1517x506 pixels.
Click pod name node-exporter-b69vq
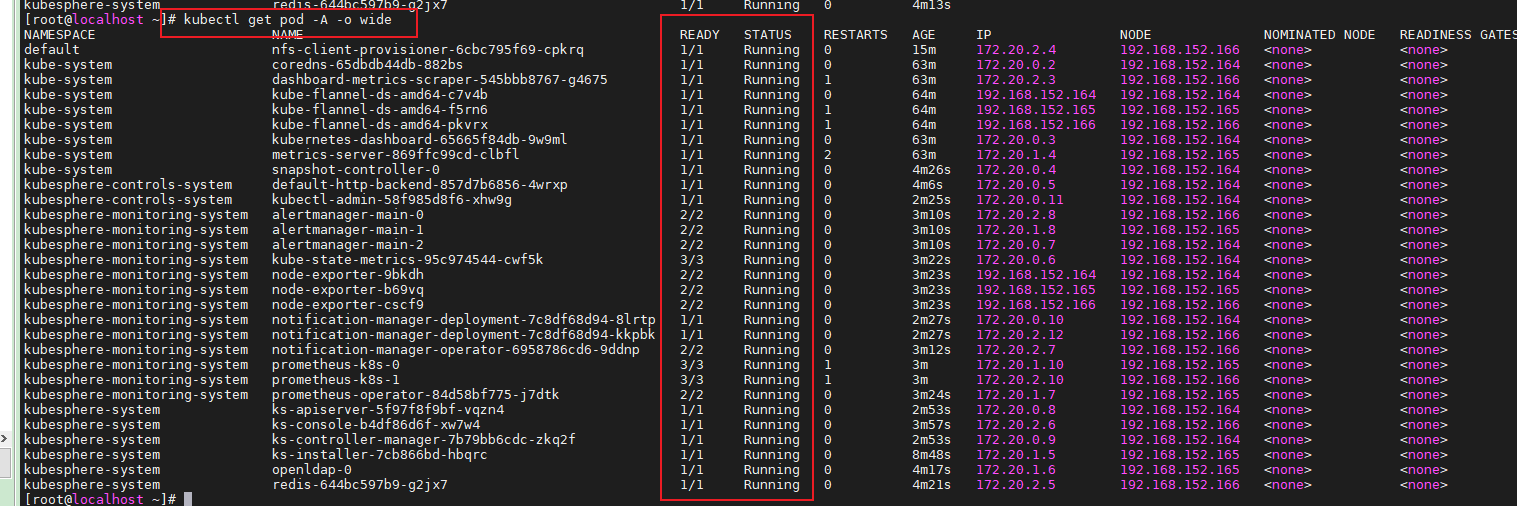pyautogui.click(x=348, y=290)
